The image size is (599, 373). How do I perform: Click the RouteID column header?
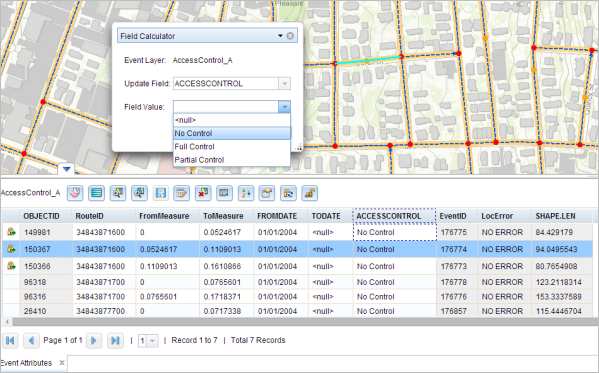coord(89,216)
